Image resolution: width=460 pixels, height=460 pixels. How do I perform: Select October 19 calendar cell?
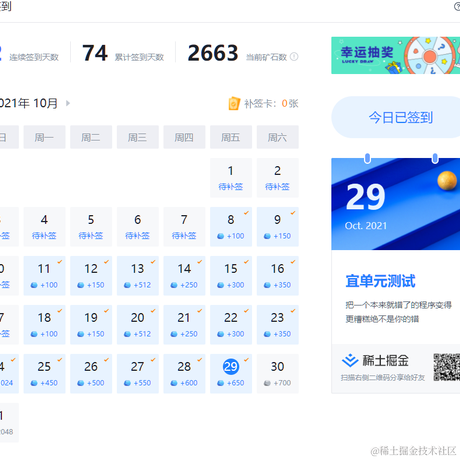pos(91,325)
